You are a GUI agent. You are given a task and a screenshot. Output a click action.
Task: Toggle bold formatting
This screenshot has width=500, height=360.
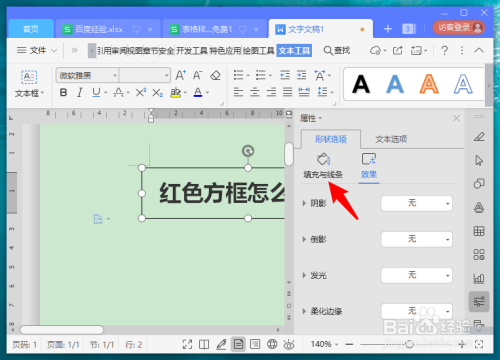tap(63, 92)
